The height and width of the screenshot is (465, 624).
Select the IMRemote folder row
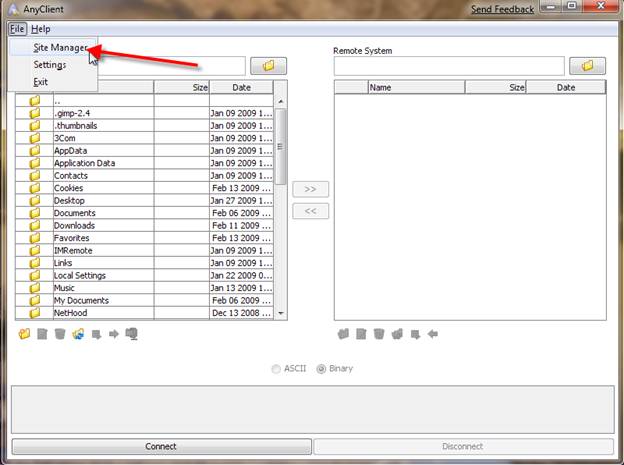pyautogui.click(x=144, y=250)
